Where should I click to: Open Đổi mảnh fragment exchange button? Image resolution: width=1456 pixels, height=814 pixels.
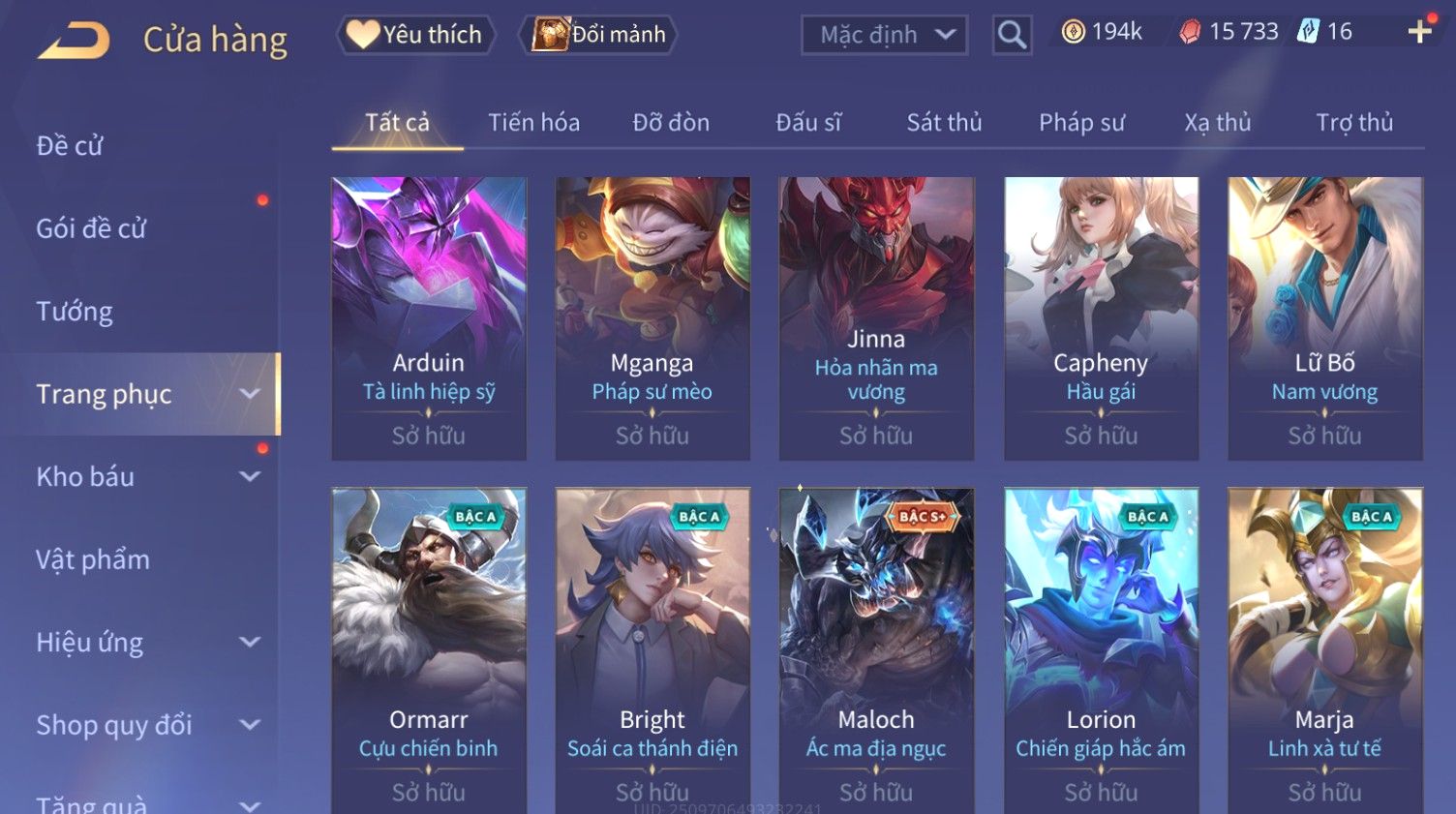(x=597, y=35)
